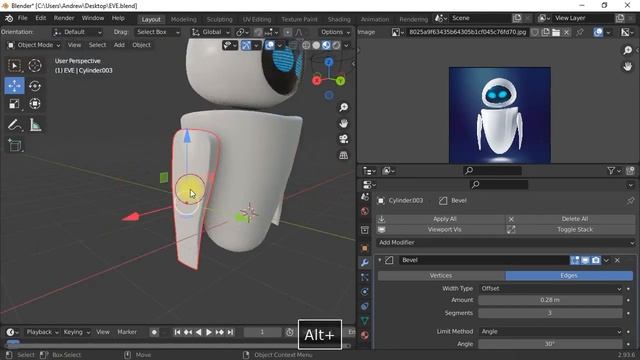Open the Drag Select Box dropdown
The width and height of the screenshot is (640, 360).
158,32
